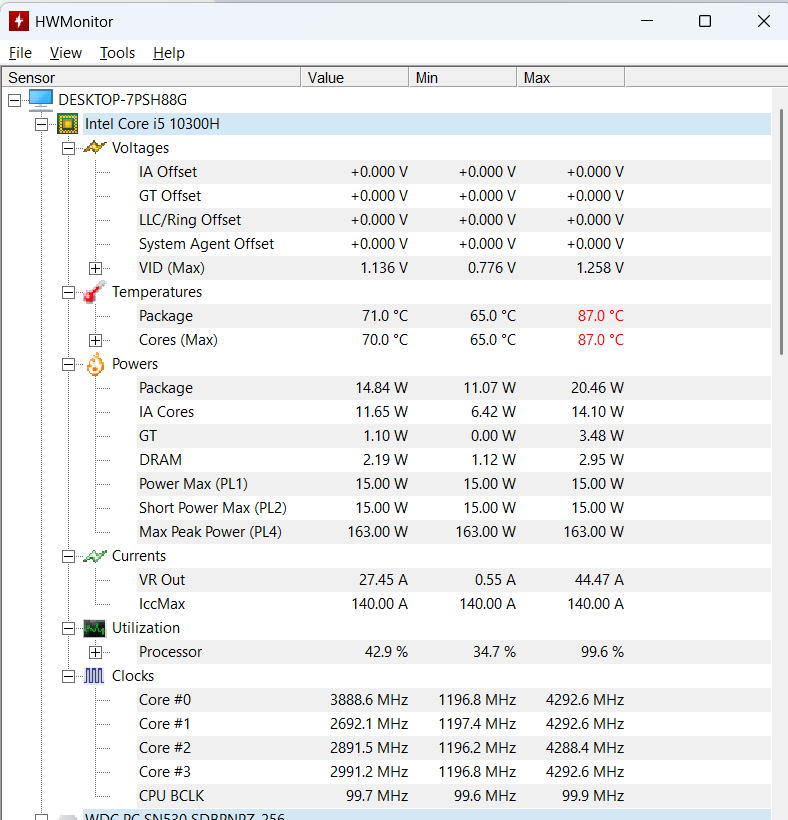The width and height of the screenshot is (788, 820).
Task: Select the Short Power Max (PL2) row
Action: (454, 508)
